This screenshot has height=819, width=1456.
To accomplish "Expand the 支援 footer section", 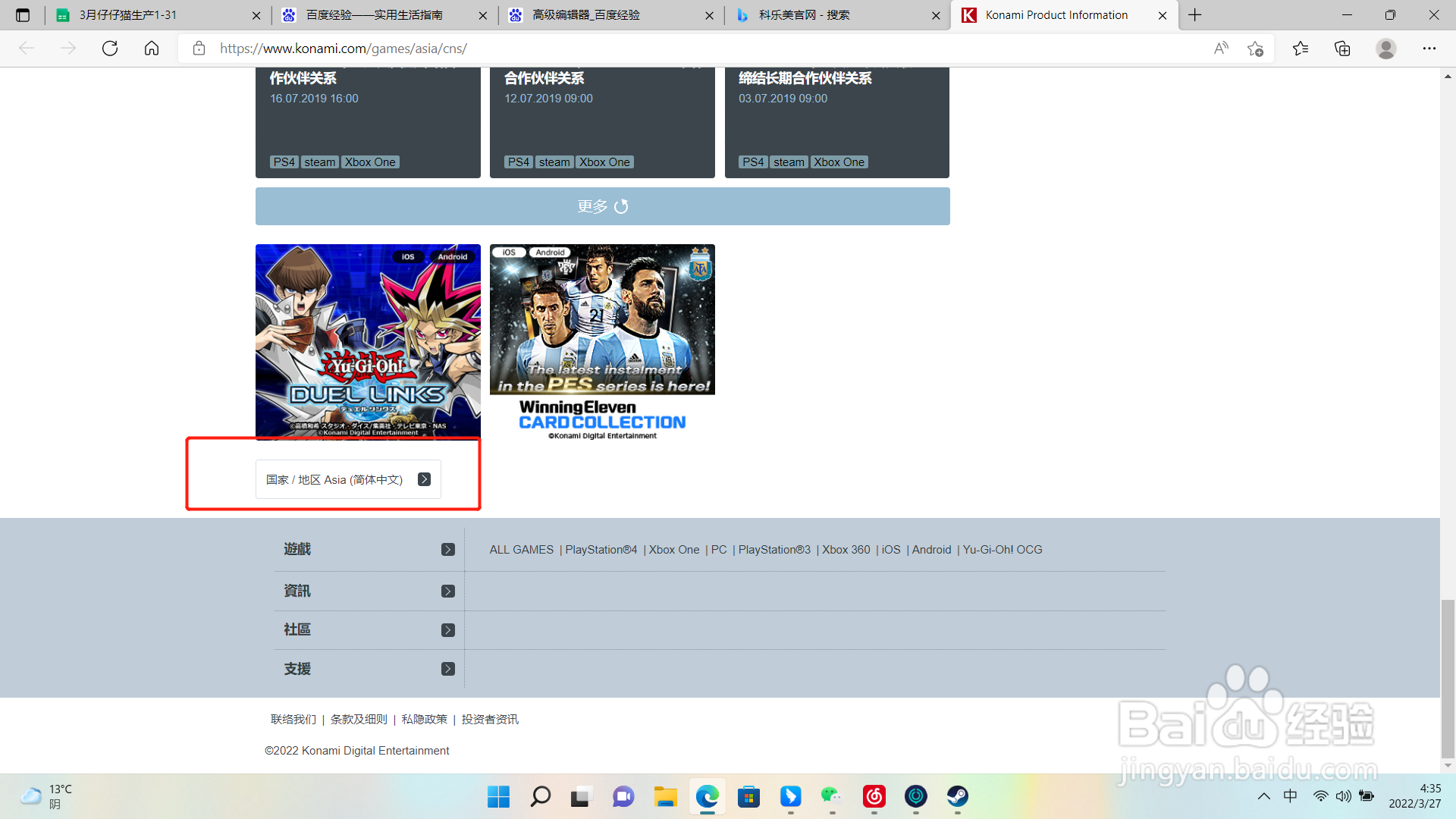I will [x=448, y=669].
